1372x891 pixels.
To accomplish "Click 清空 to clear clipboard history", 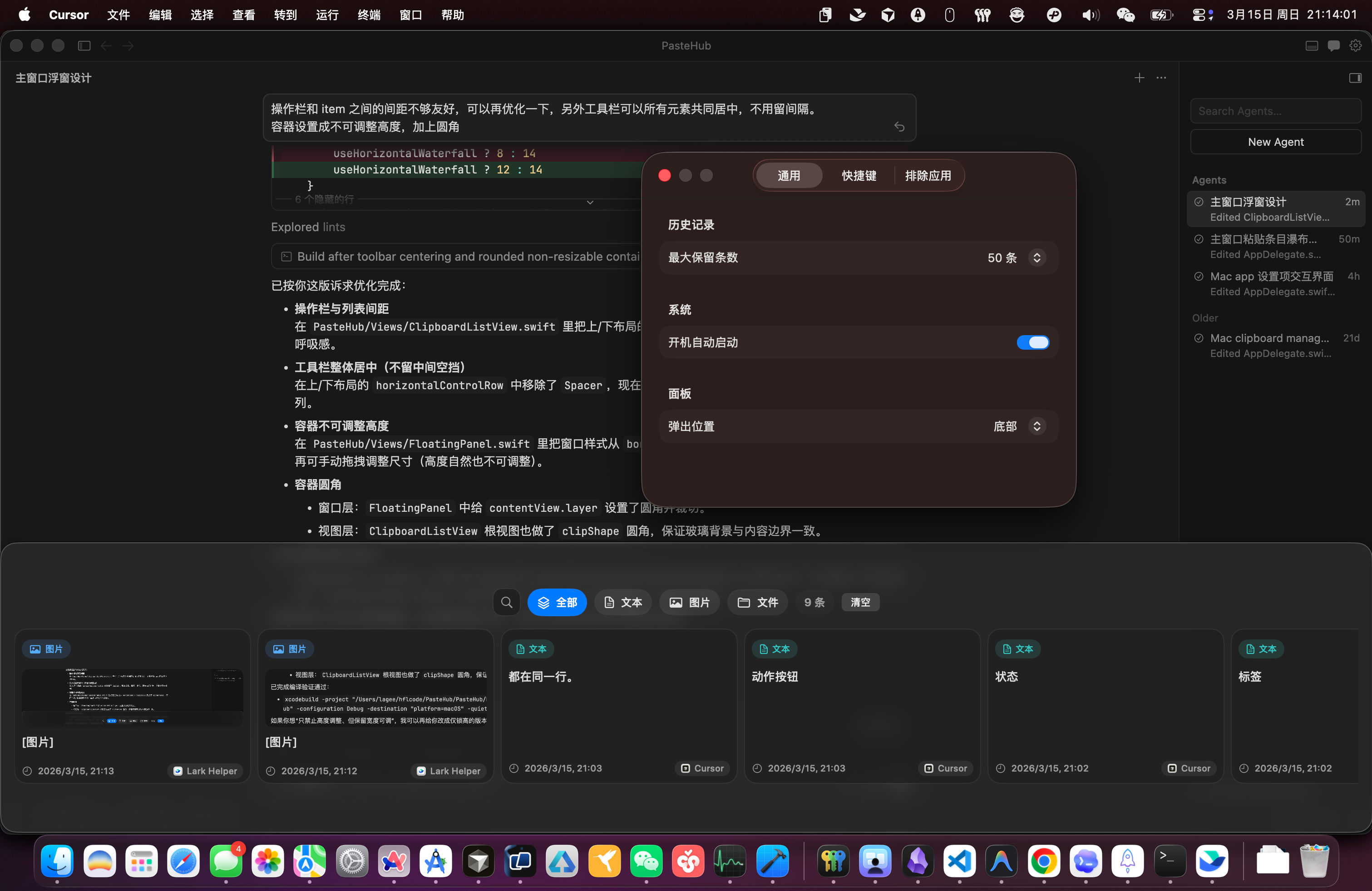I will point(860,602).
